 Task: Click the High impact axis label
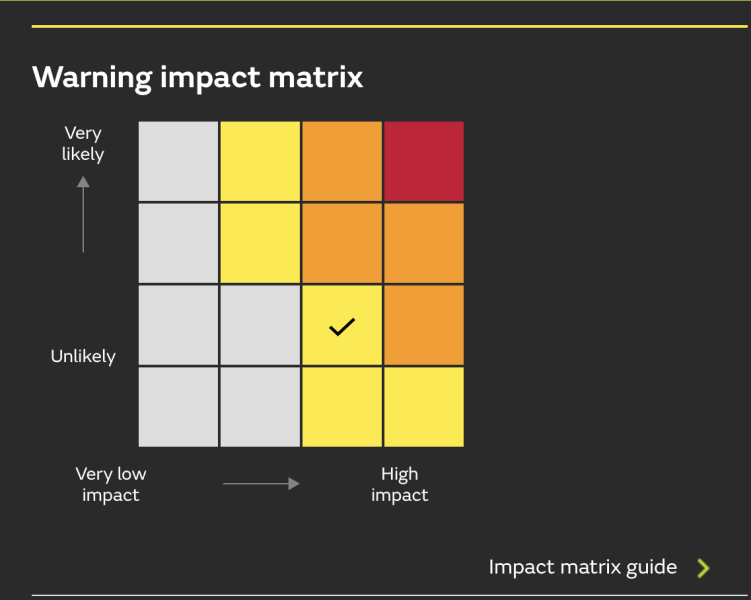point(400,484)
